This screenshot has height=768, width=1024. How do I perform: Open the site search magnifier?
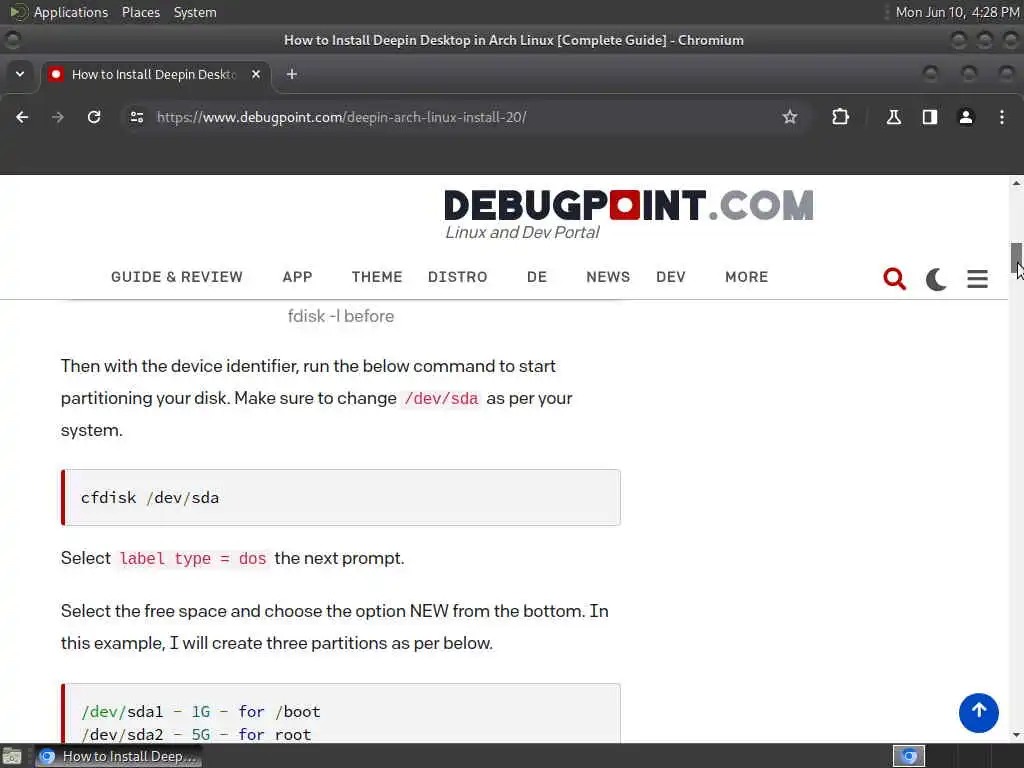894,279
